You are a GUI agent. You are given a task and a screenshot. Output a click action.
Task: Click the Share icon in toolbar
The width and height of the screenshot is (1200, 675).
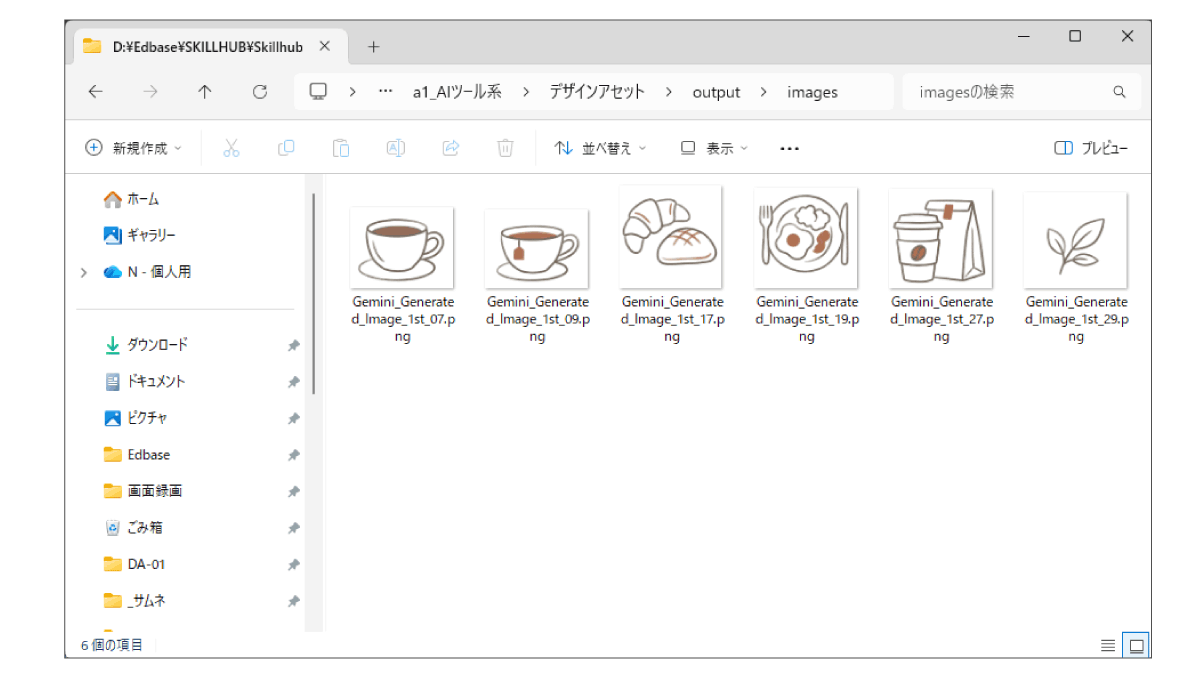(451, 148)
